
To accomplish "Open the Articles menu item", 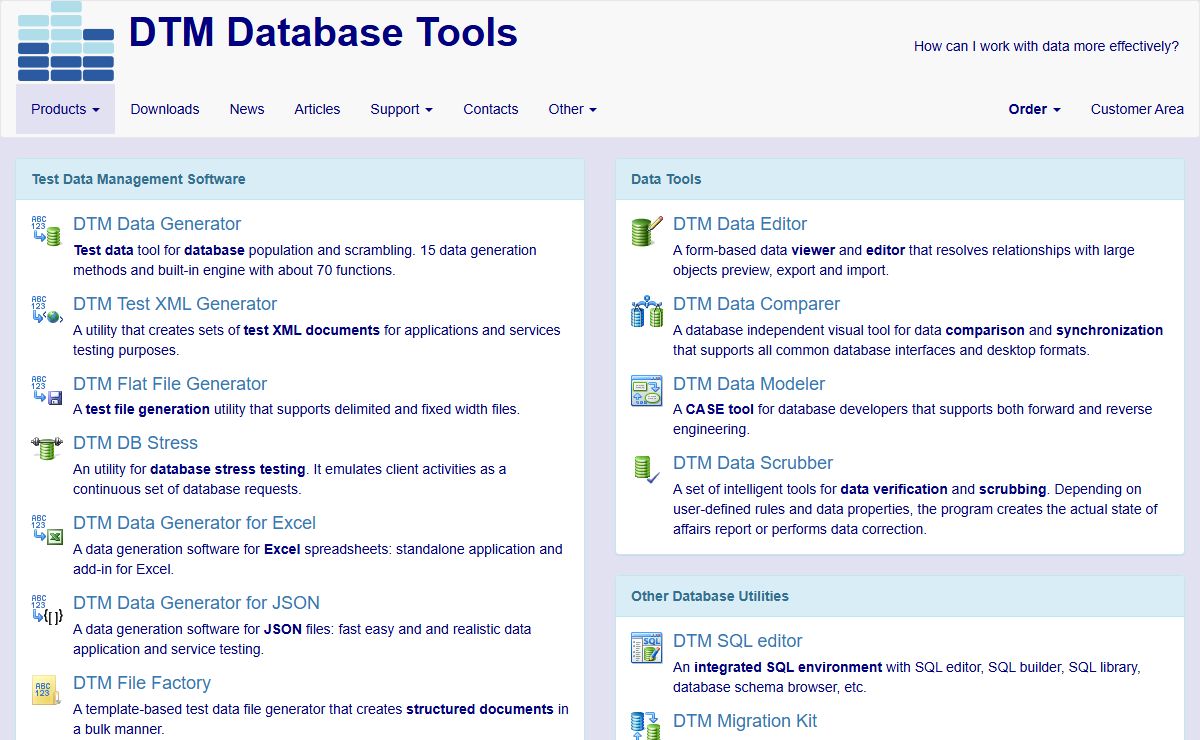I will pos(317,109).
